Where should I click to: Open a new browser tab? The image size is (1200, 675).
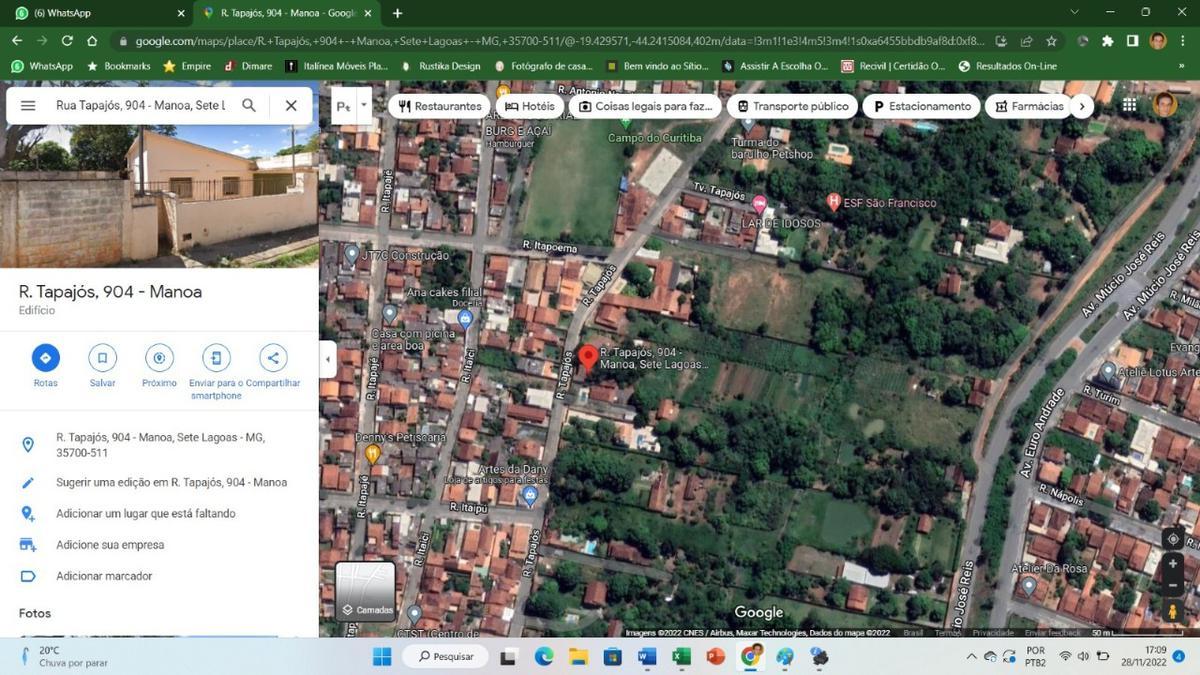point(397,13)
